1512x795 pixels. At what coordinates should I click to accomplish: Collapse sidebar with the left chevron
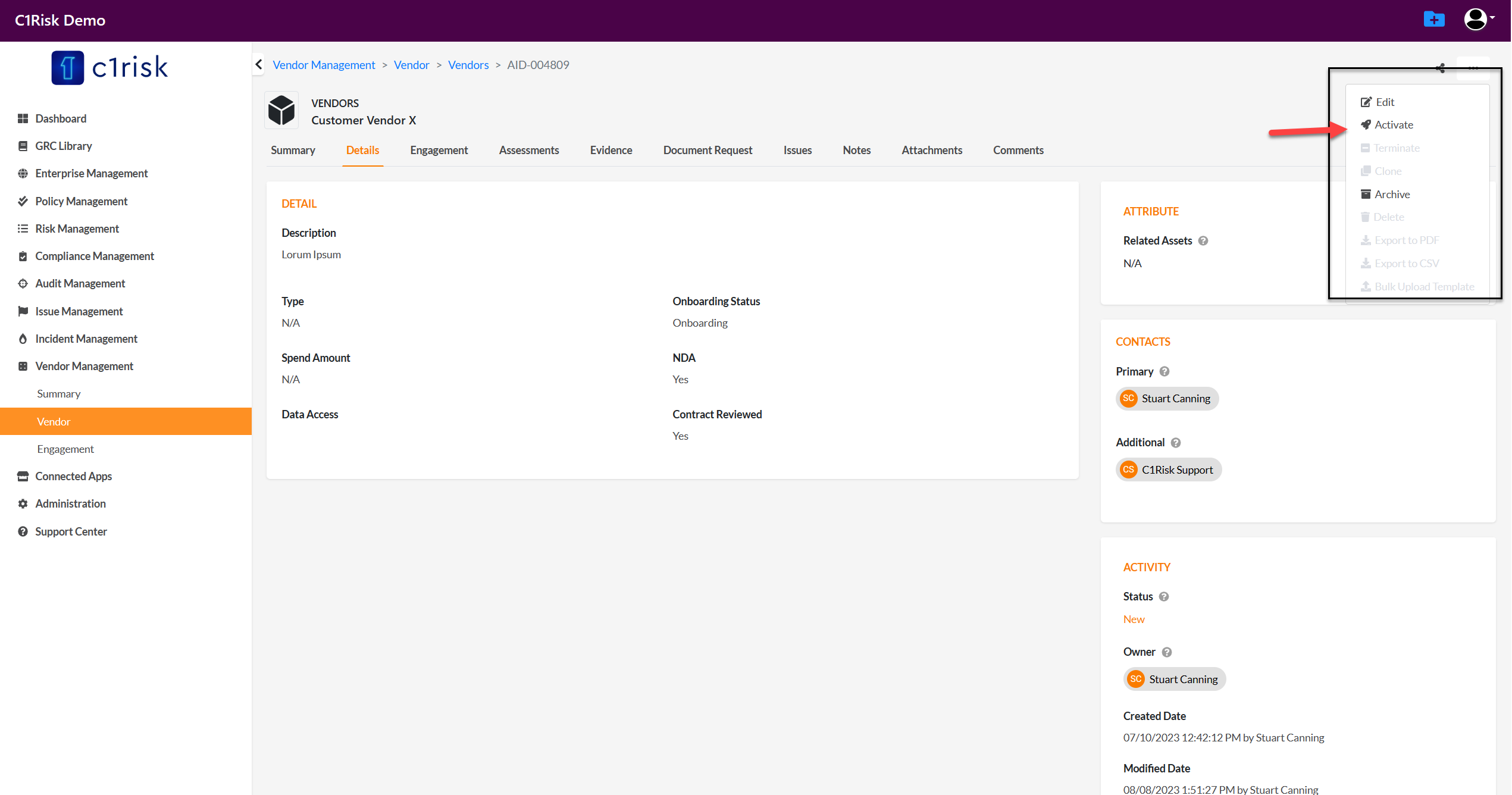259,64
